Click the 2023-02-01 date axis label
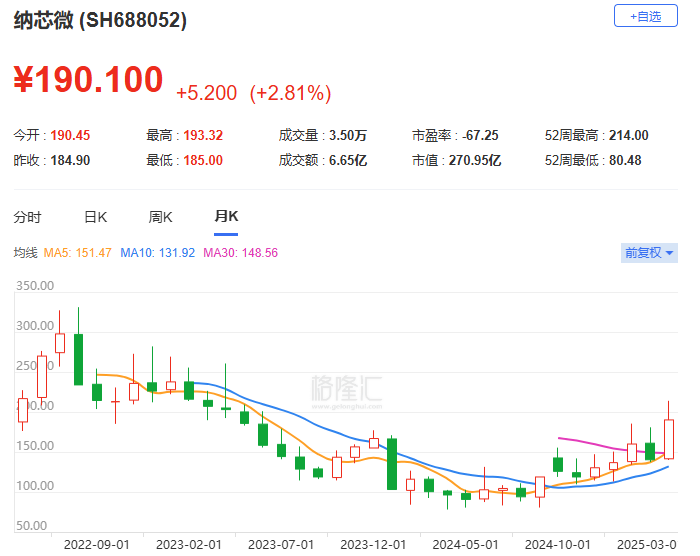This screenshot has width=700, height=556. (x=189, y=545)
